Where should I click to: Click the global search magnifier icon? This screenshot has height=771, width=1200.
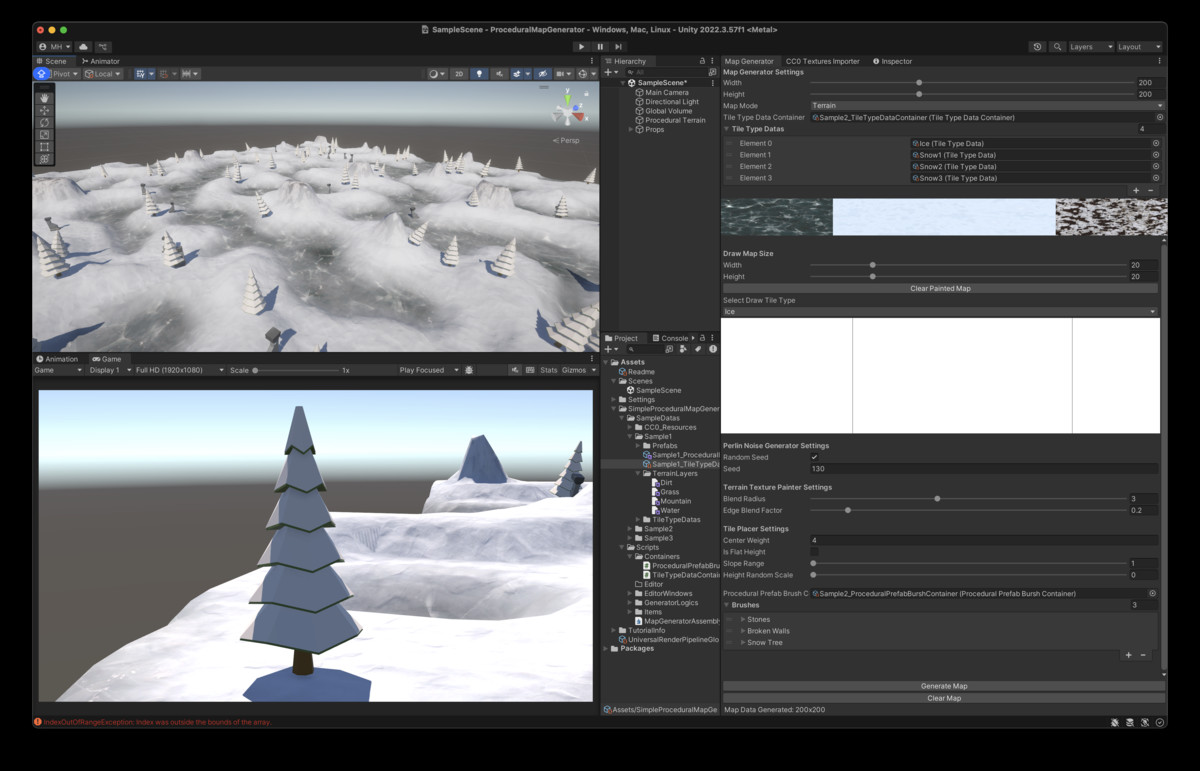(1057, 47)
